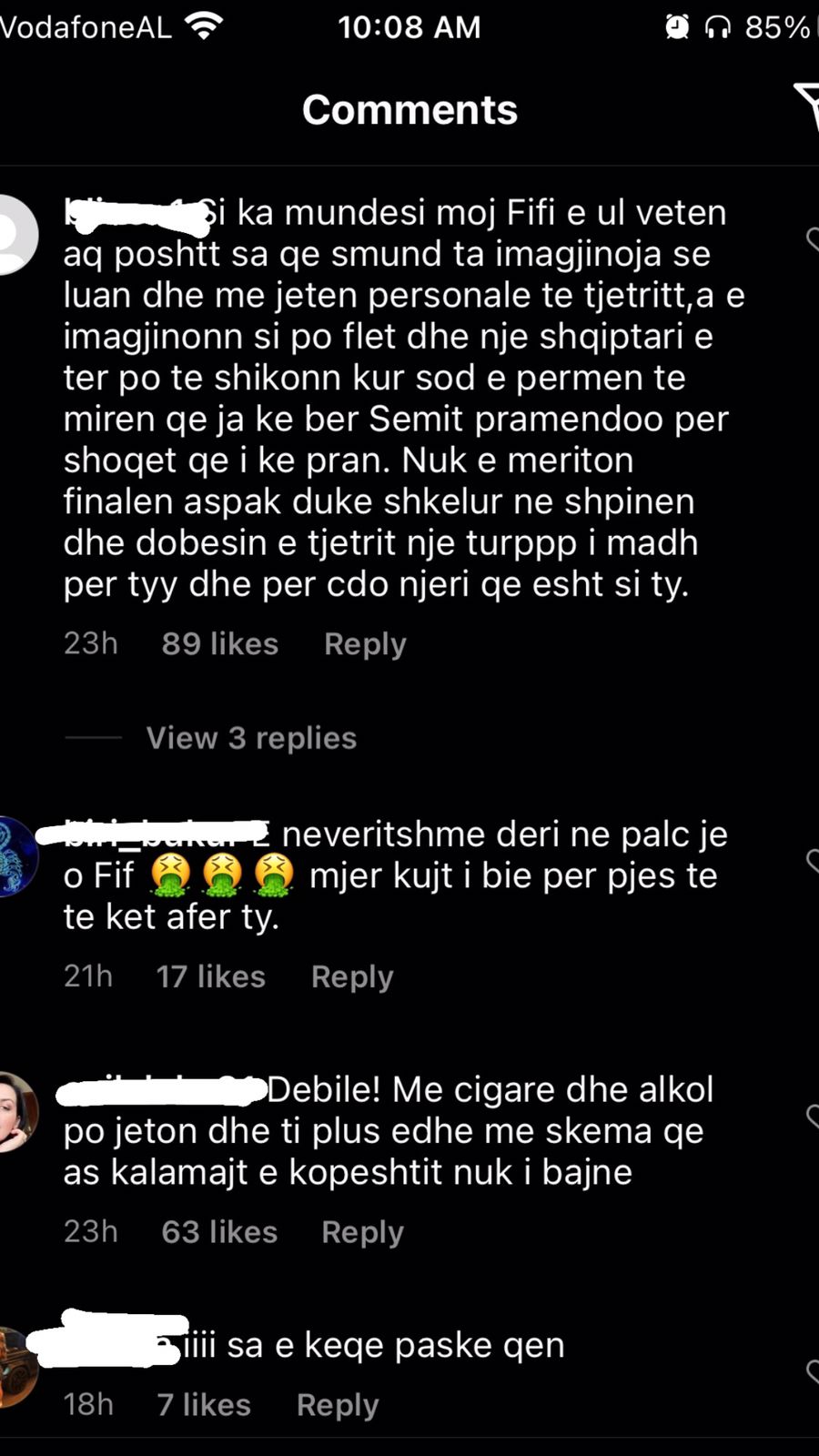Reply to the 17 likes comment
Viewport: 819px width, 1456px height.
[352, 977]
